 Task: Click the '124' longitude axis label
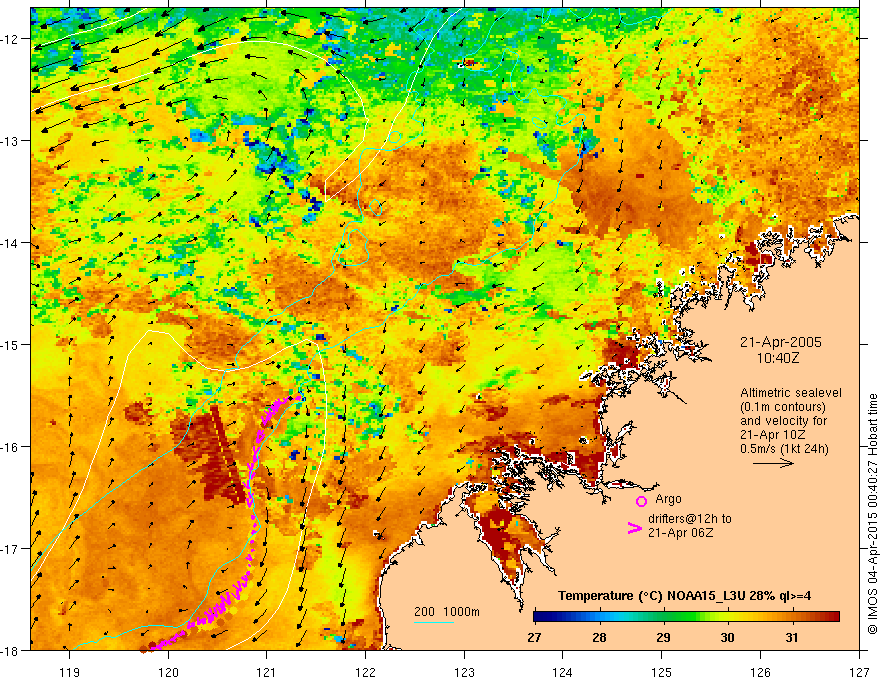coord(563,672)
